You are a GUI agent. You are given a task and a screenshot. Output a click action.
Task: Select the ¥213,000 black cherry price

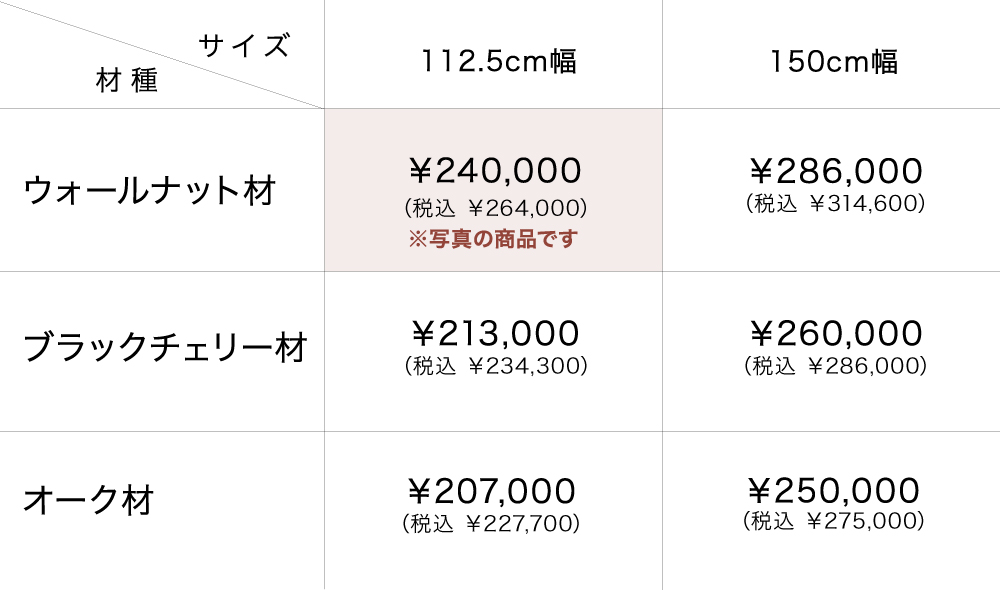click(x=495, y=333)
